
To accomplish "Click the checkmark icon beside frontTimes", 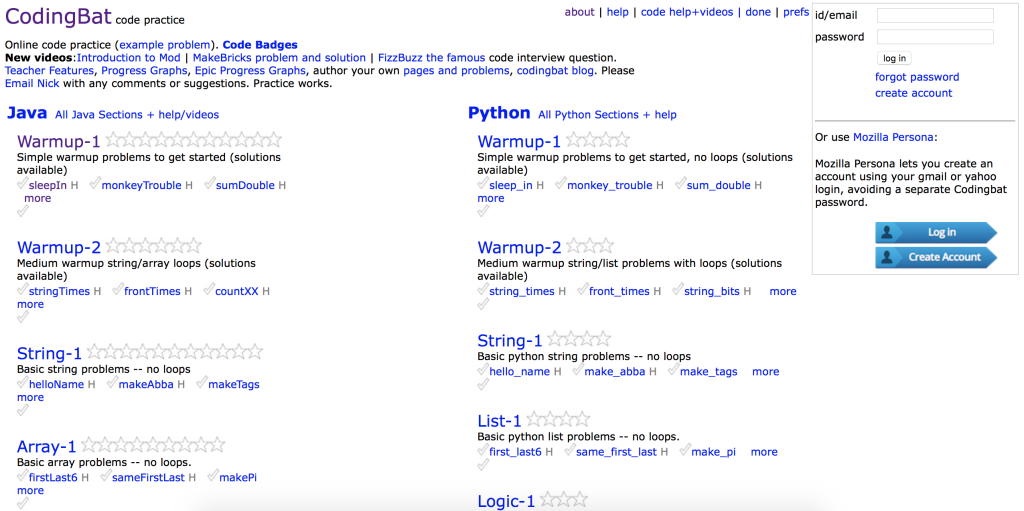I will click(x=118, y=290).
